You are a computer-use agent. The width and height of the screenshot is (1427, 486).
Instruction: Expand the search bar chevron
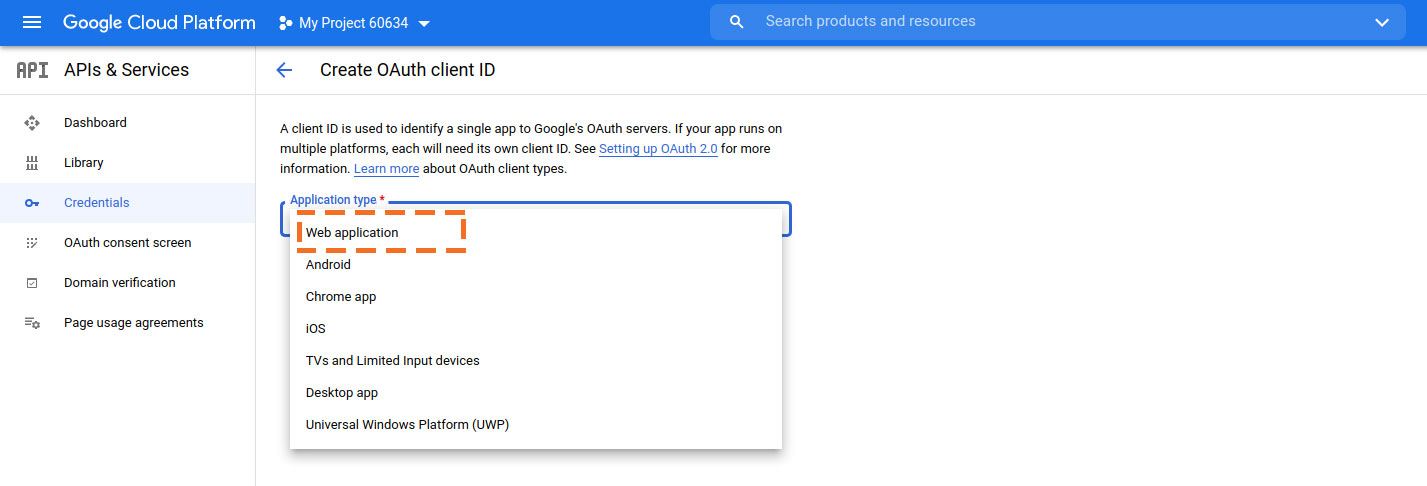click(x=1383, y=22)
